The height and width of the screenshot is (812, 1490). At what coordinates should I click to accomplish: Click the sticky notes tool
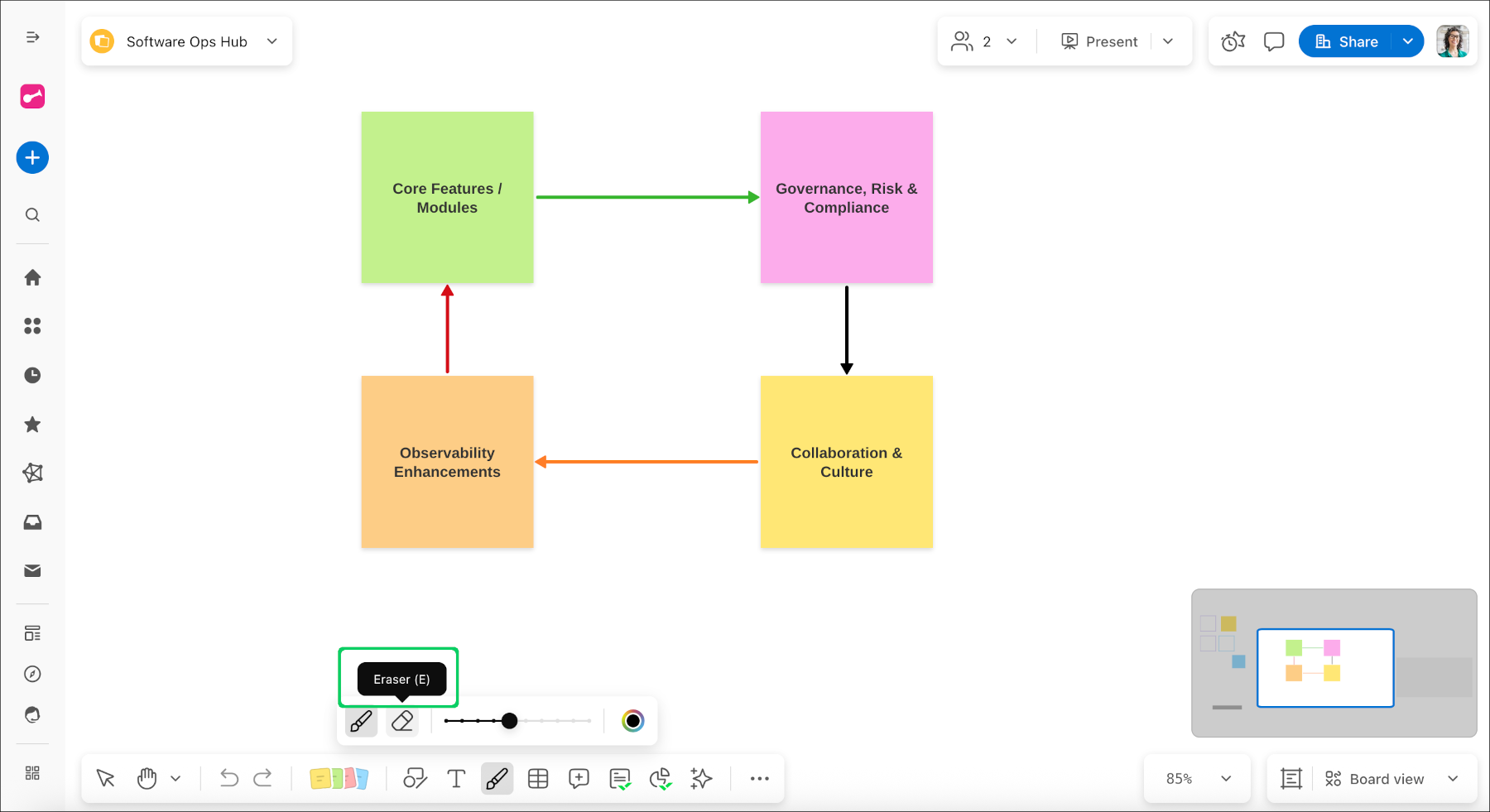click(x=339, y=779)
